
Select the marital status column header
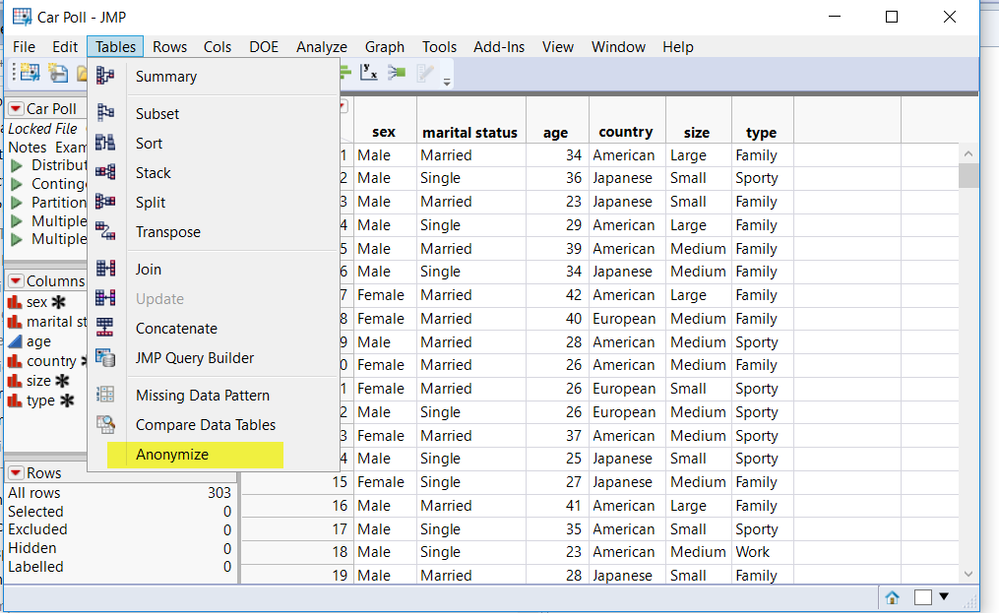pos(470,133)
